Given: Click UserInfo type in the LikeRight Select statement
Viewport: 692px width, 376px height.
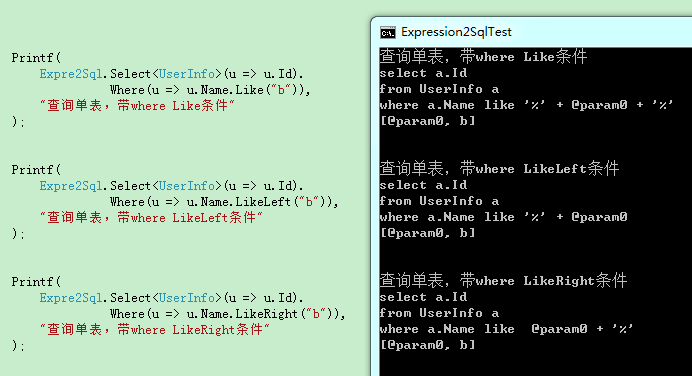Looking at the screenshot, I should point(187,298).
